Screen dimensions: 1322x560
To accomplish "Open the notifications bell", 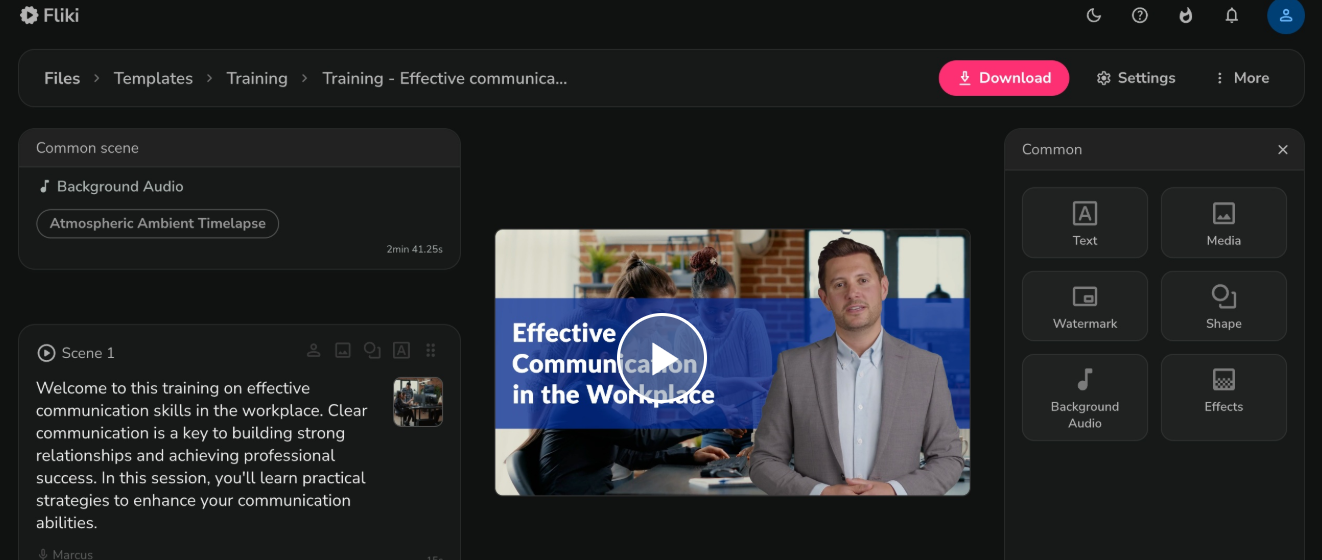I will [1232, 15].
